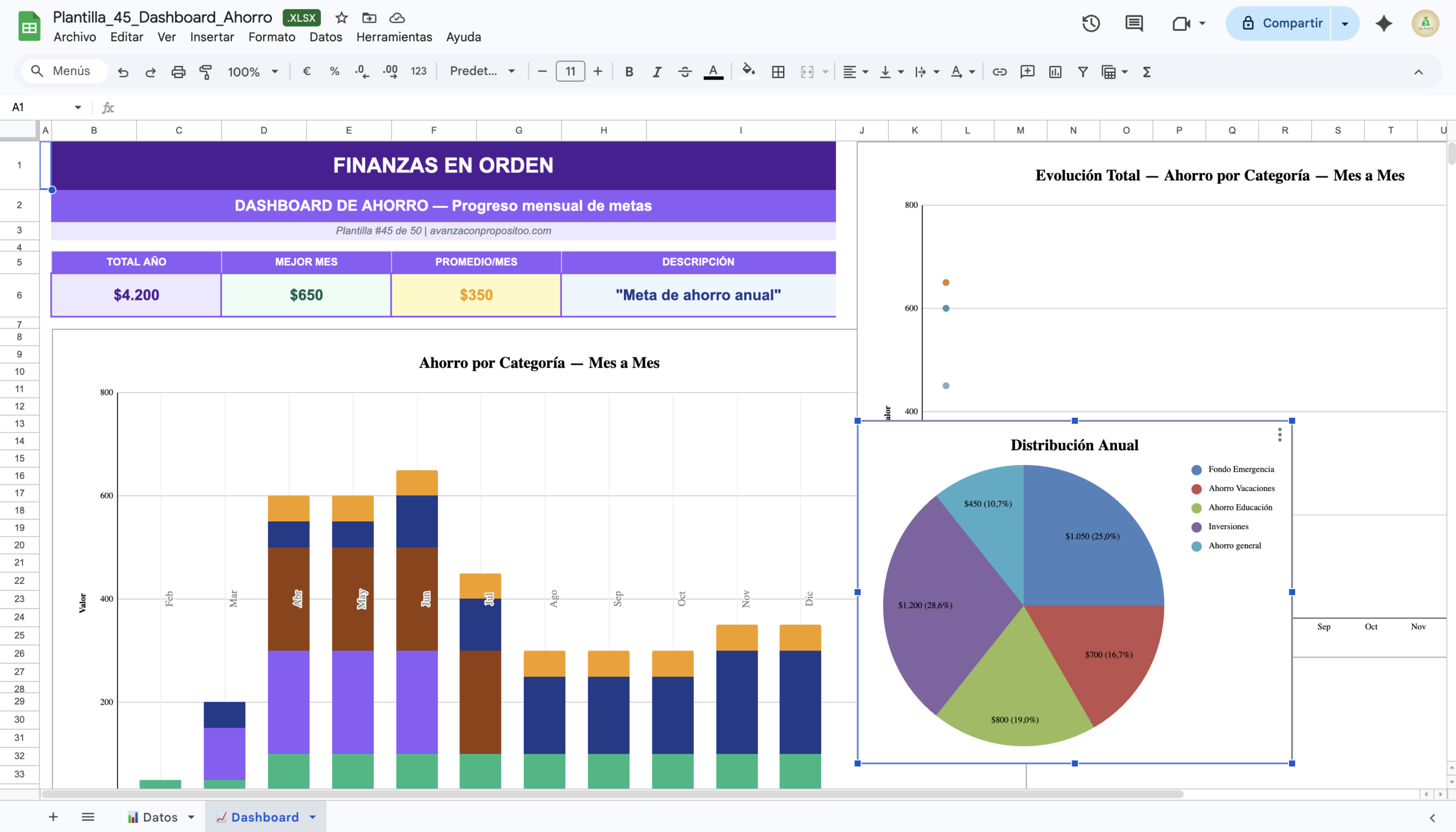This screenshot has height=832, width=1456.
Task: Open the zoom 100% dropdown
Action: (x=253, y=72)
